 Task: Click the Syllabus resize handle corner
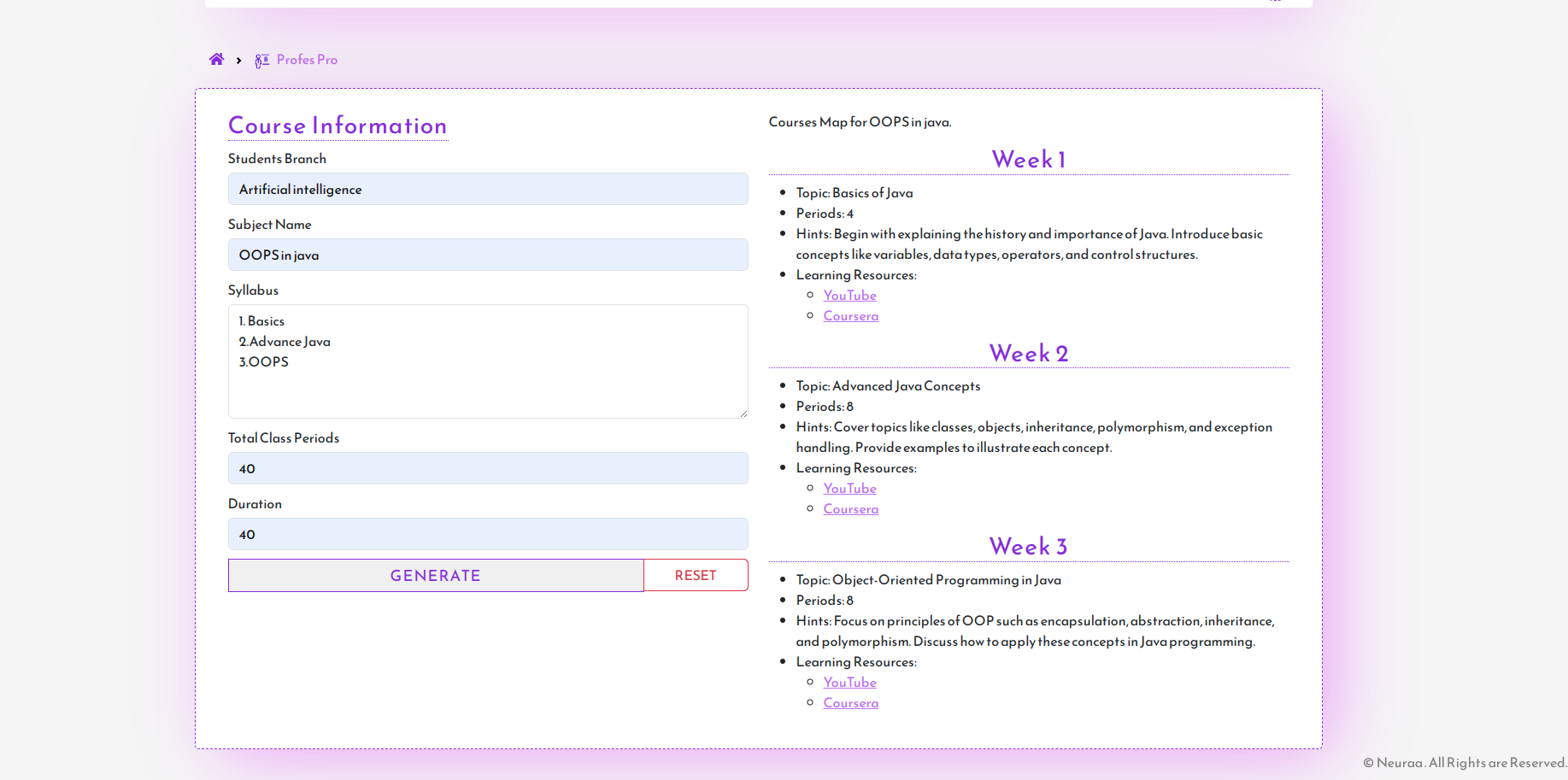[x=743, y=413]
